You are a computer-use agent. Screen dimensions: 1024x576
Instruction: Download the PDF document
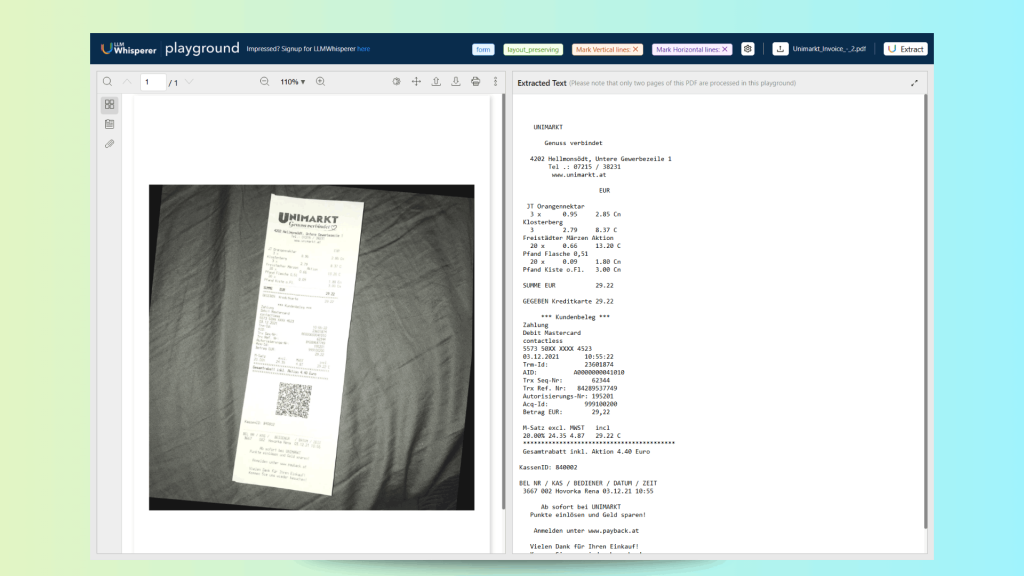tap(456, 81)
